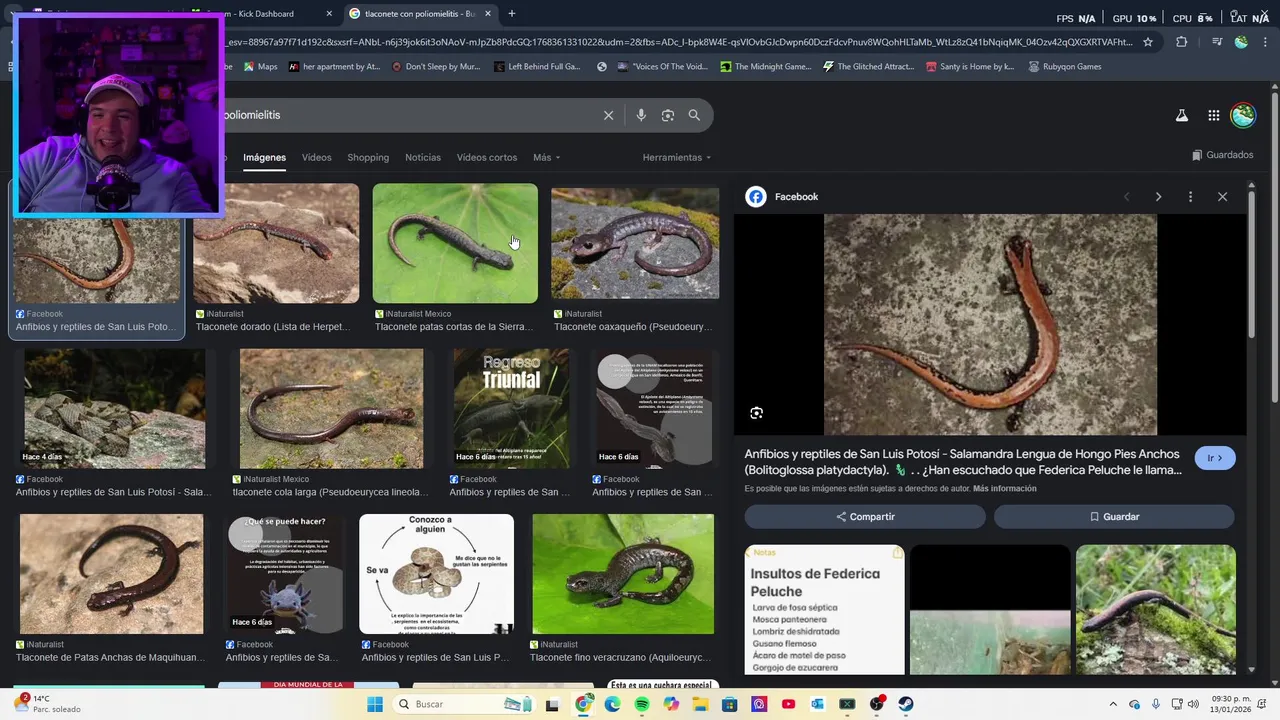Viewport: 1280px width, 720px height.
Task: Switch to the Kick Dashboard browser tab
Action: (x=262, y=14)
